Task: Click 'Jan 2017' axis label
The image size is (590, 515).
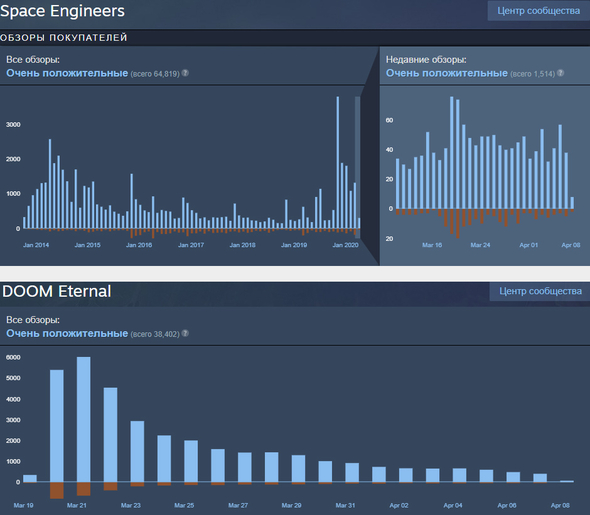Action: (191, 245)
